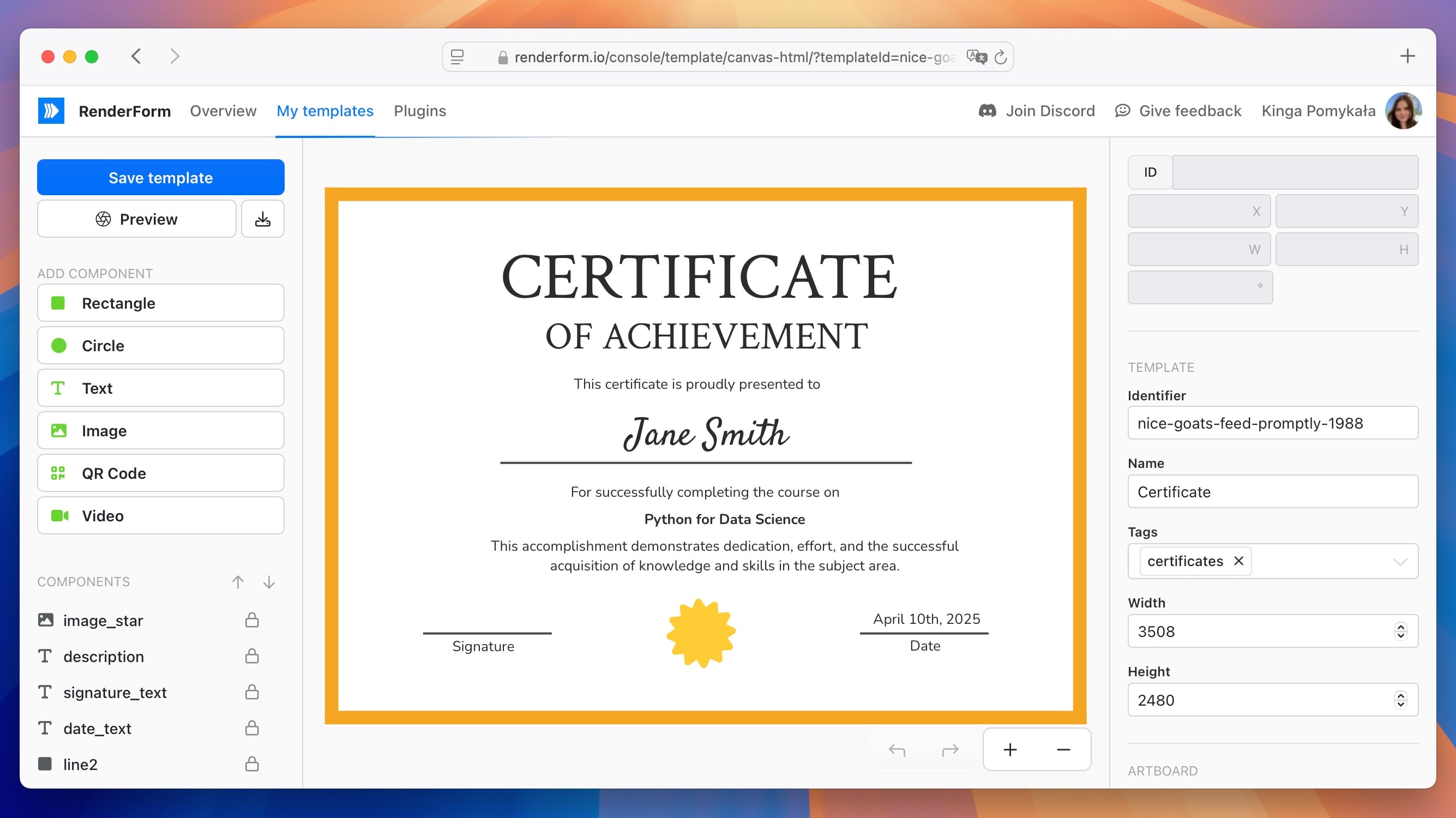The height and width of the screenshot is (818, 1456).
Task: Click the redo arrow on canvas
Action: coord(950,750)
